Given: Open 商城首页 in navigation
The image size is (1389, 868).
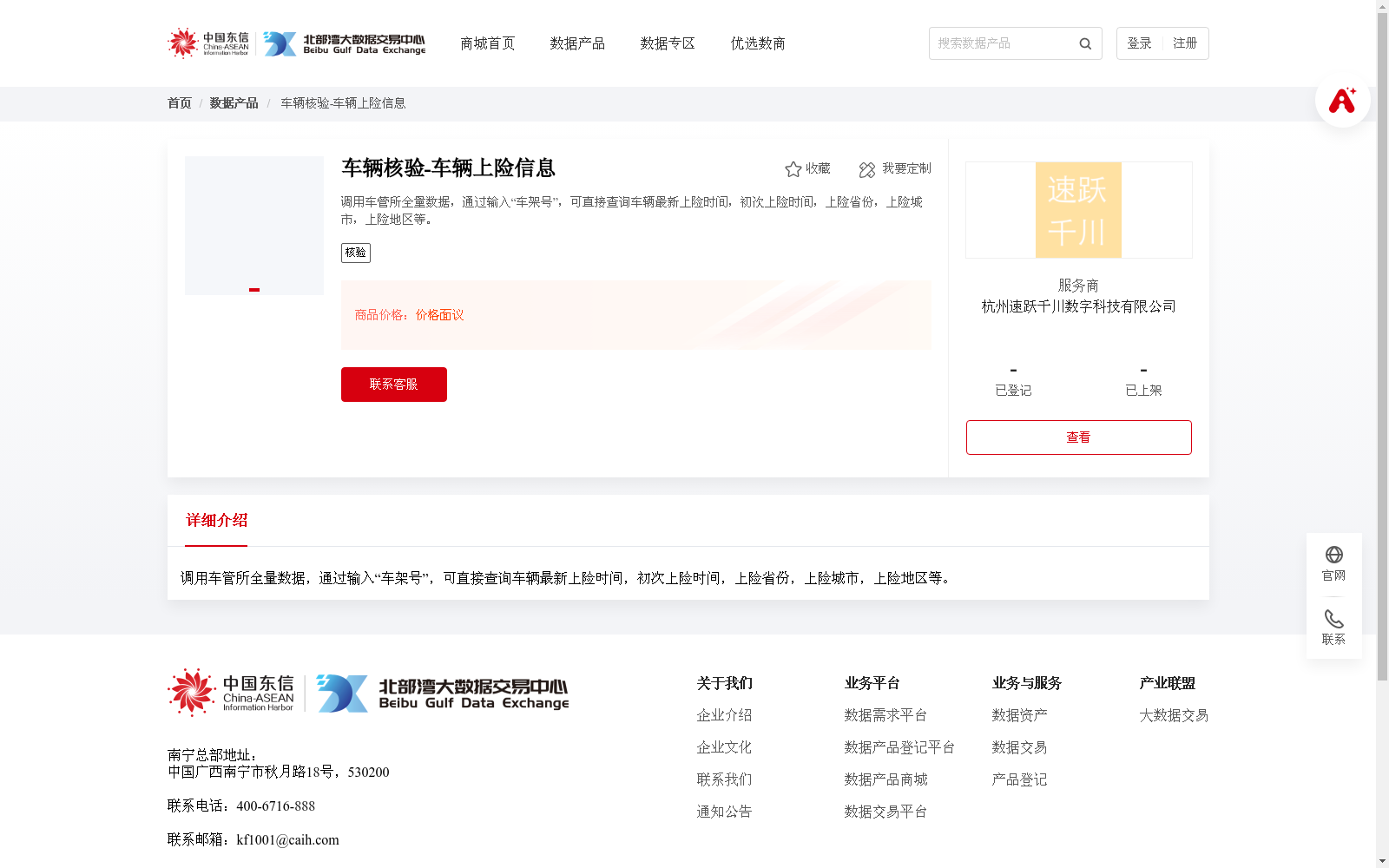Looking at the screenshot, I should (x=487, y=43).
